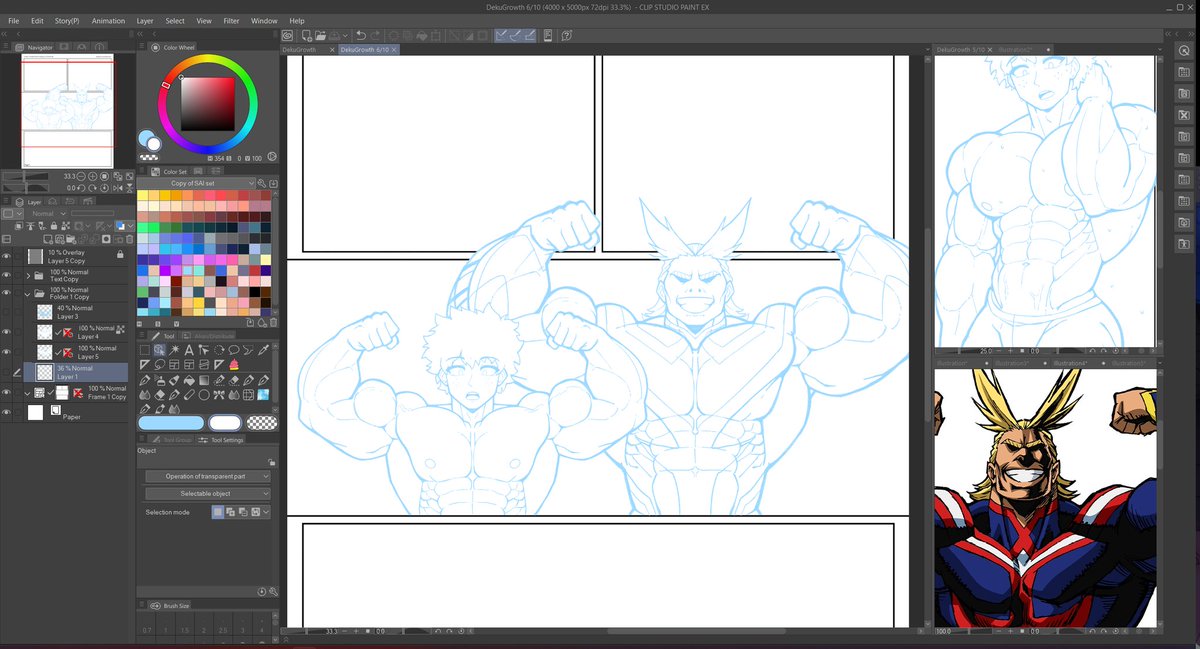The height and width of the screenshot is (649, 1200).
Task: Select the red Decoration brush tool
Action: (234, 365)
